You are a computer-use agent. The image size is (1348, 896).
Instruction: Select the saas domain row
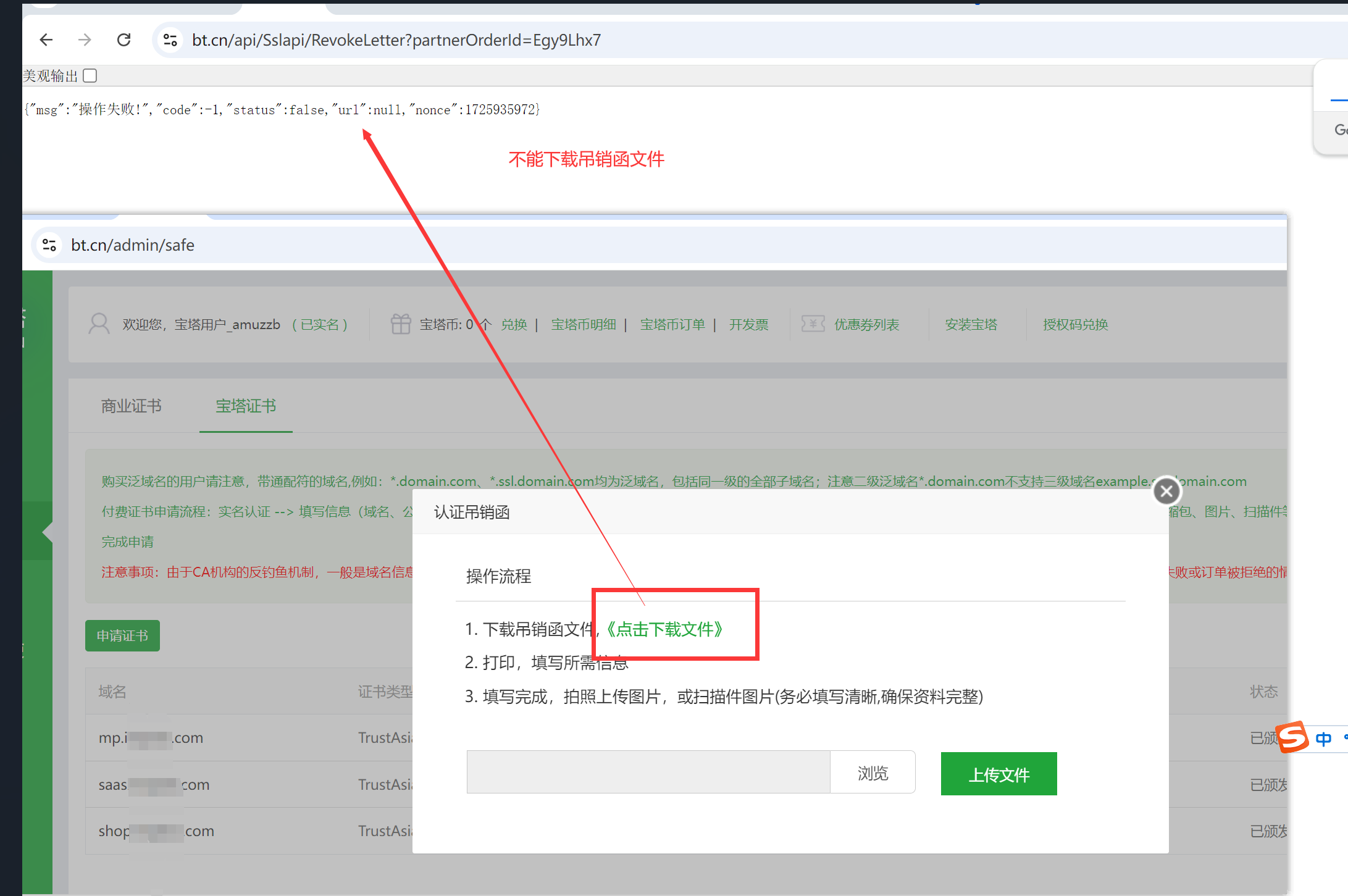pos(686,784)
